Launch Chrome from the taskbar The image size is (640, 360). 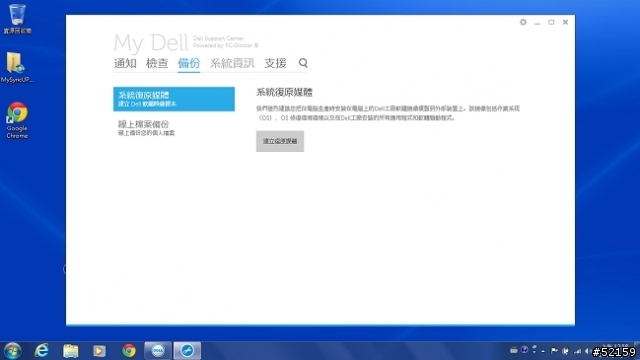click(129, 351)
